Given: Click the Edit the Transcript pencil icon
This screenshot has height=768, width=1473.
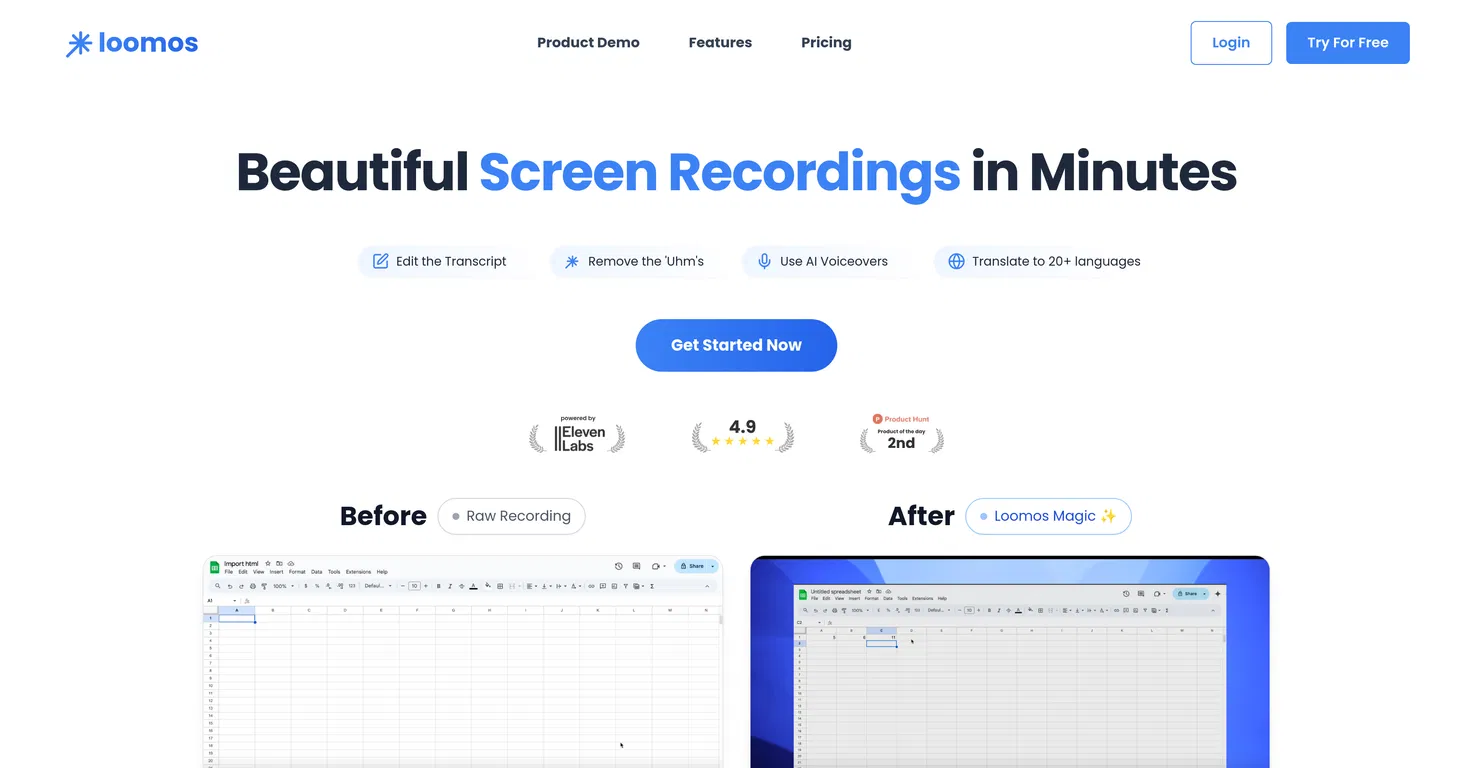Looking at the screenshot, I should [380, 261].
